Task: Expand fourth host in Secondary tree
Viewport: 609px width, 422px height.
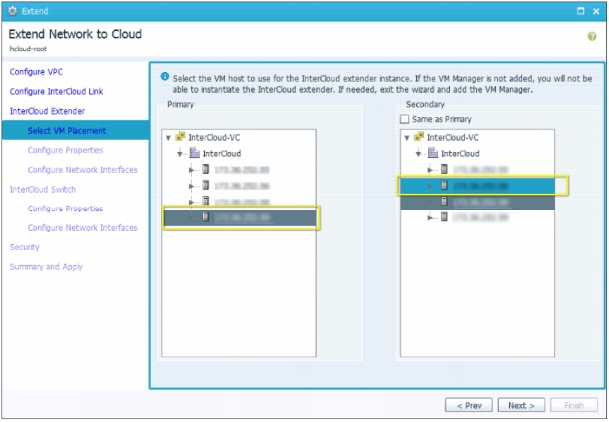Action: pyautogui.click(x=430, y=218)
